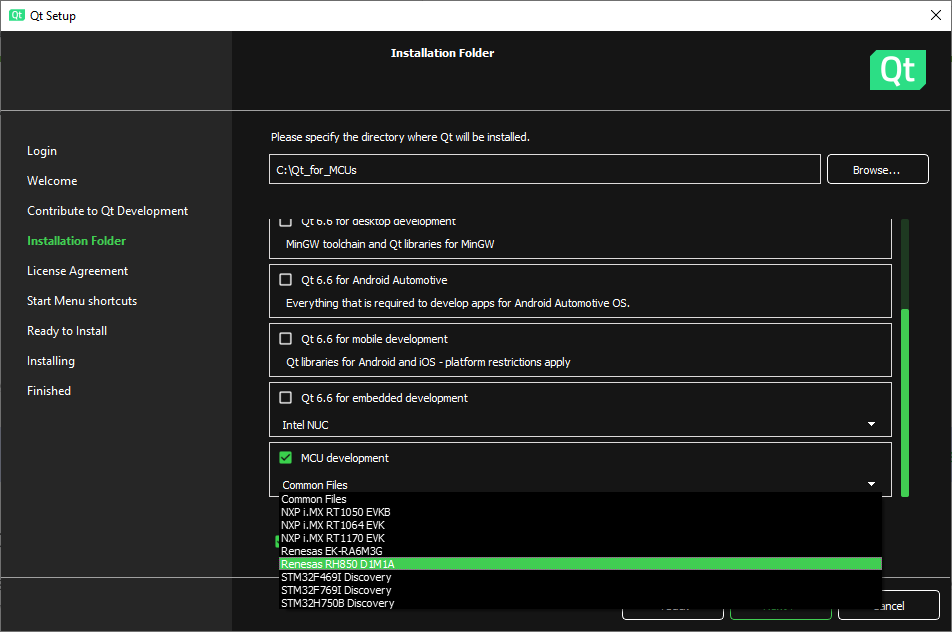952x632 pixels.
Task: Disable the MCU development component
Action: 285,457
